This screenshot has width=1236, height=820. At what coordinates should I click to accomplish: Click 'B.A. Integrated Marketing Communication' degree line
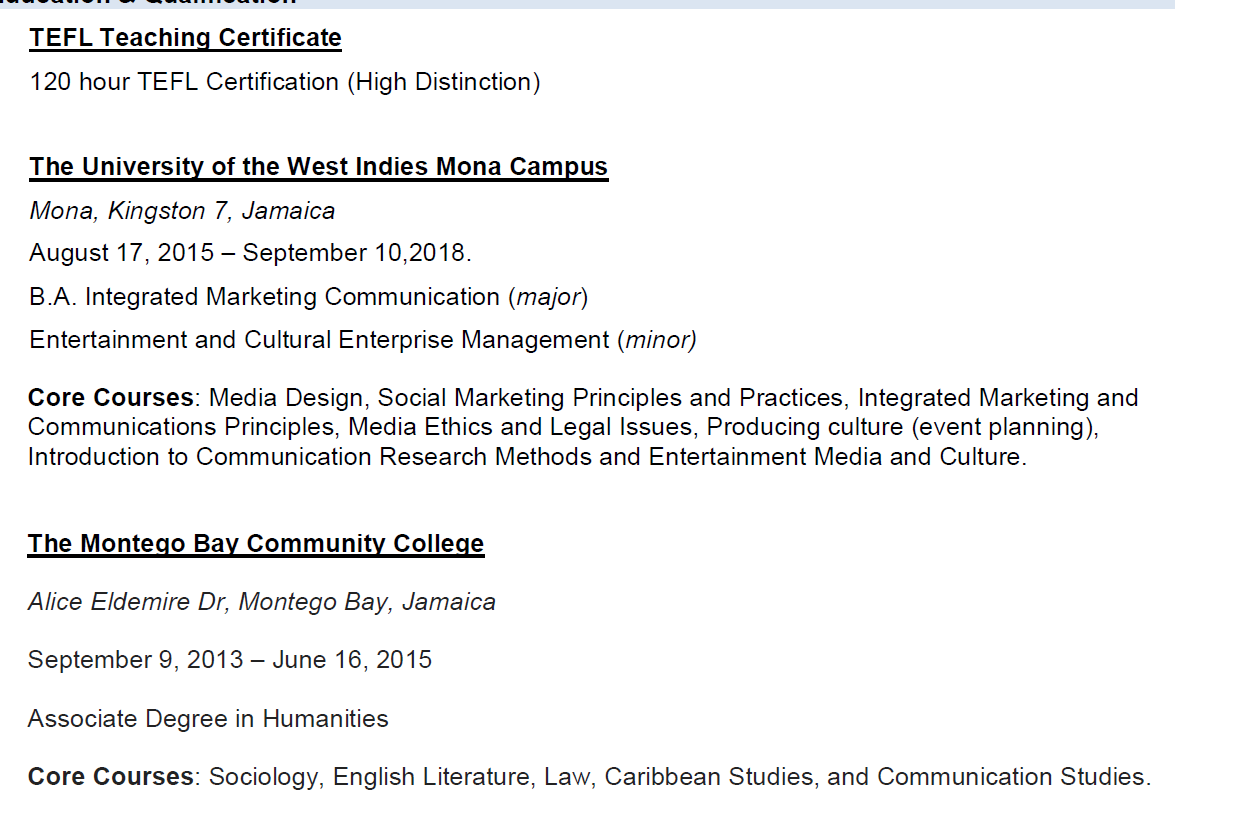[264, 297]
